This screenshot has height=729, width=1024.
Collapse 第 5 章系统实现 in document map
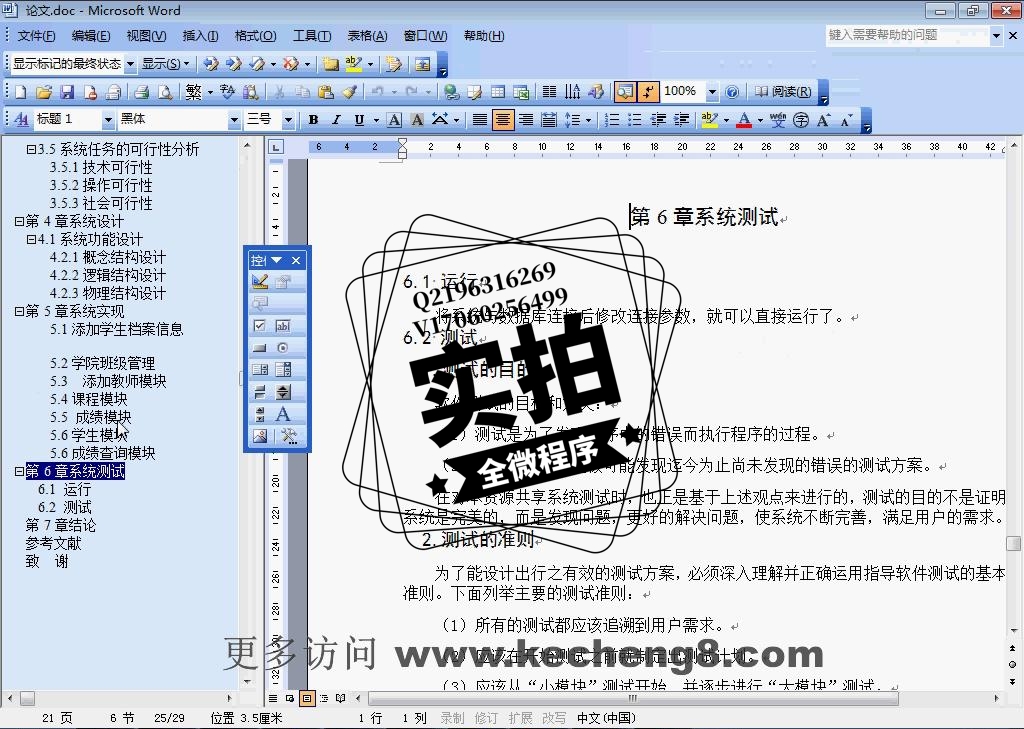tap(20, 312)
